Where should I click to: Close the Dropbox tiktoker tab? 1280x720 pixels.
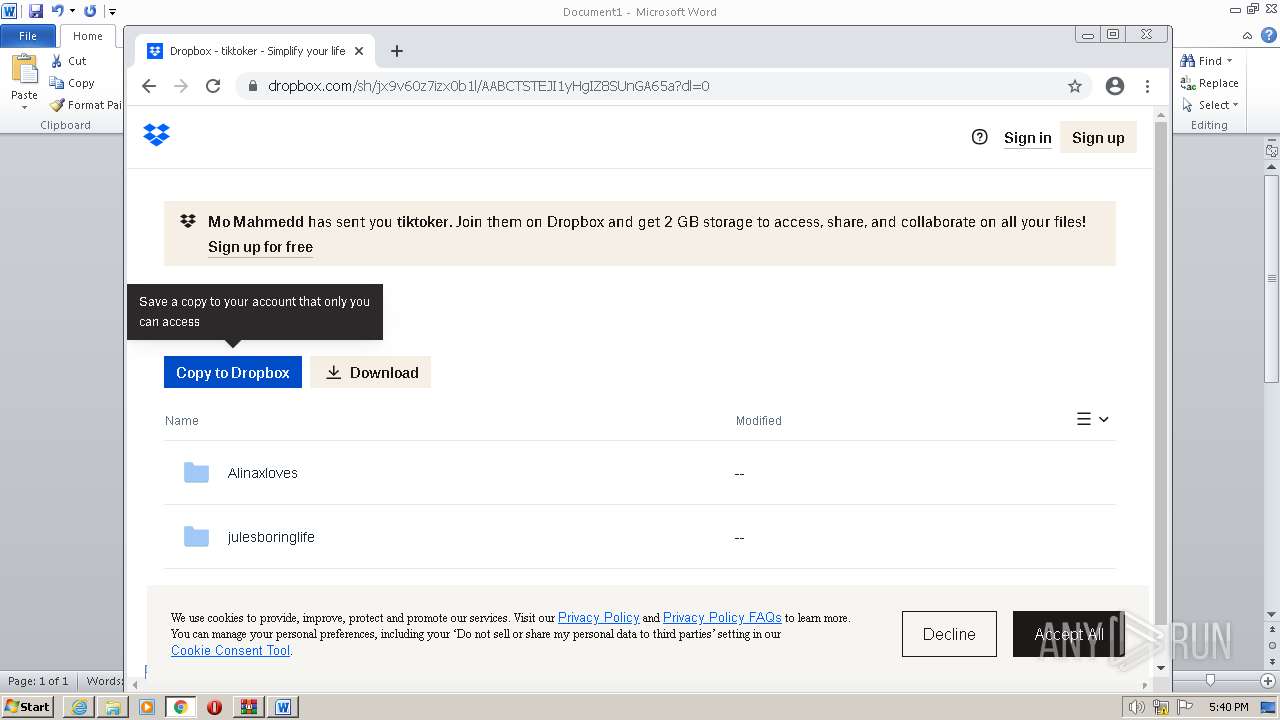359,51
